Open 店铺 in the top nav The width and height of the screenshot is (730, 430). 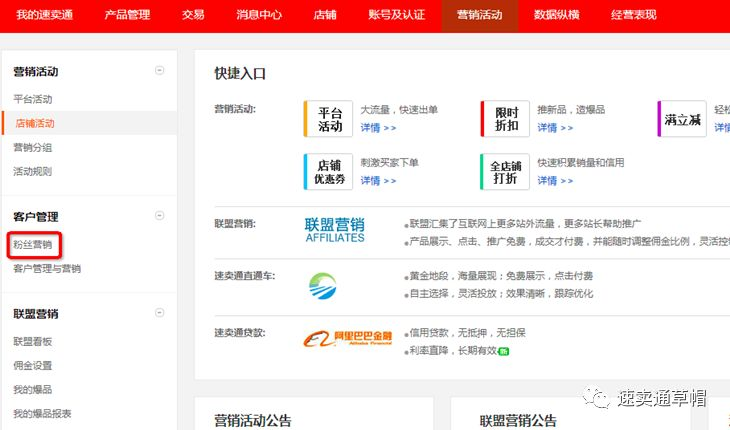click(x=325, y=15)
